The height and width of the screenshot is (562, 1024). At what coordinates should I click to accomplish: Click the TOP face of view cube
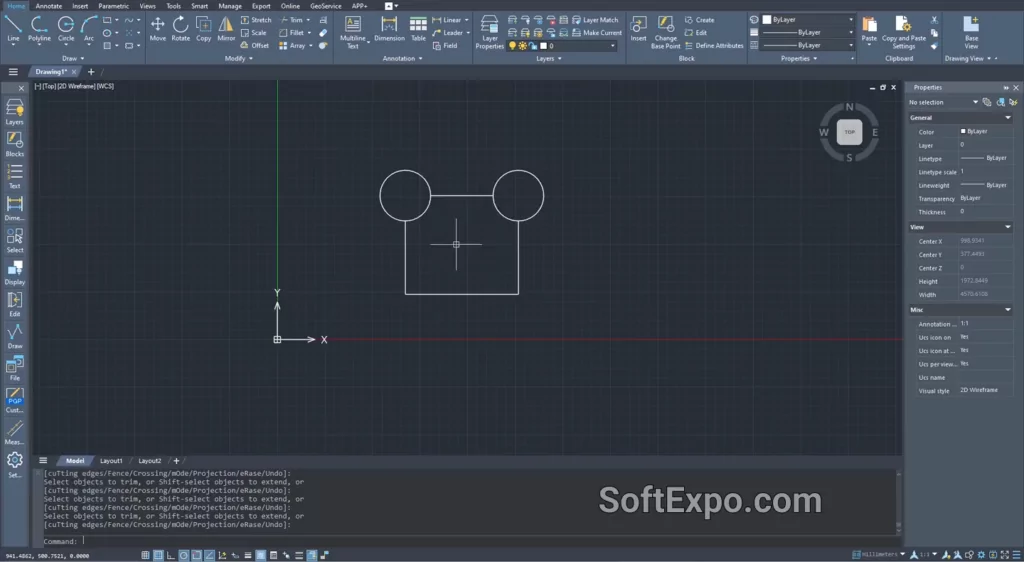(849, 132)
